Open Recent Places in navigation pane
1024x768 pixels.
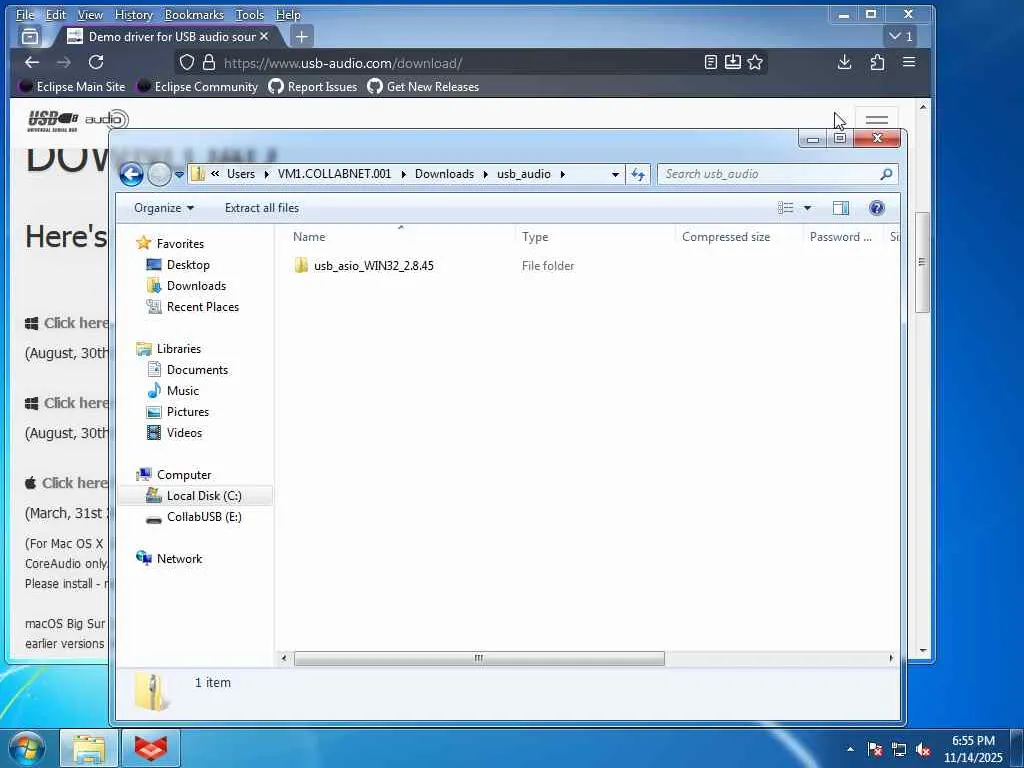pyautogui.click(x=202, y=307)
